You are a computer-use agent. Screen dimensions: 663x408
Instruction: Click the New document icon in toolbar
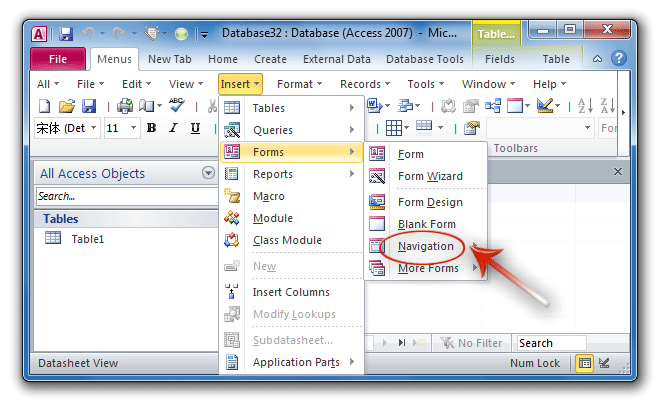pyautogui.click(x=44, y=106)
